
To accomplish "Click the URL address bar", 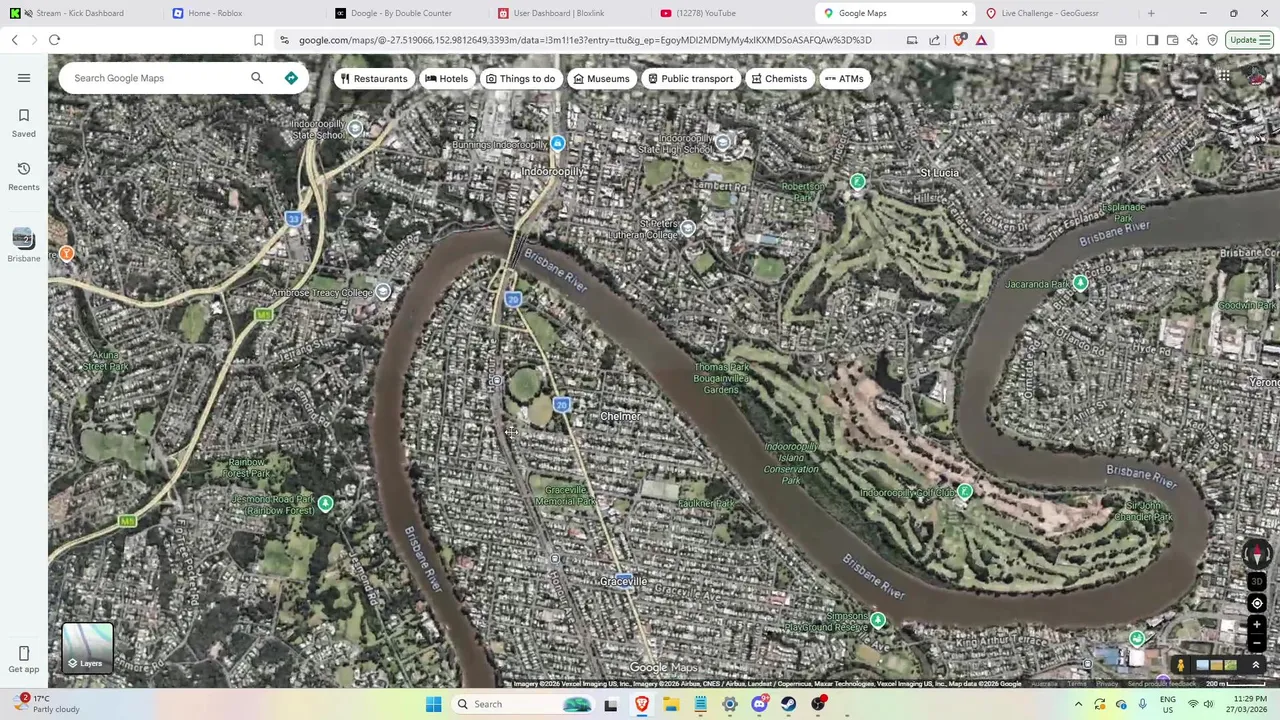I will pos(585,40).
